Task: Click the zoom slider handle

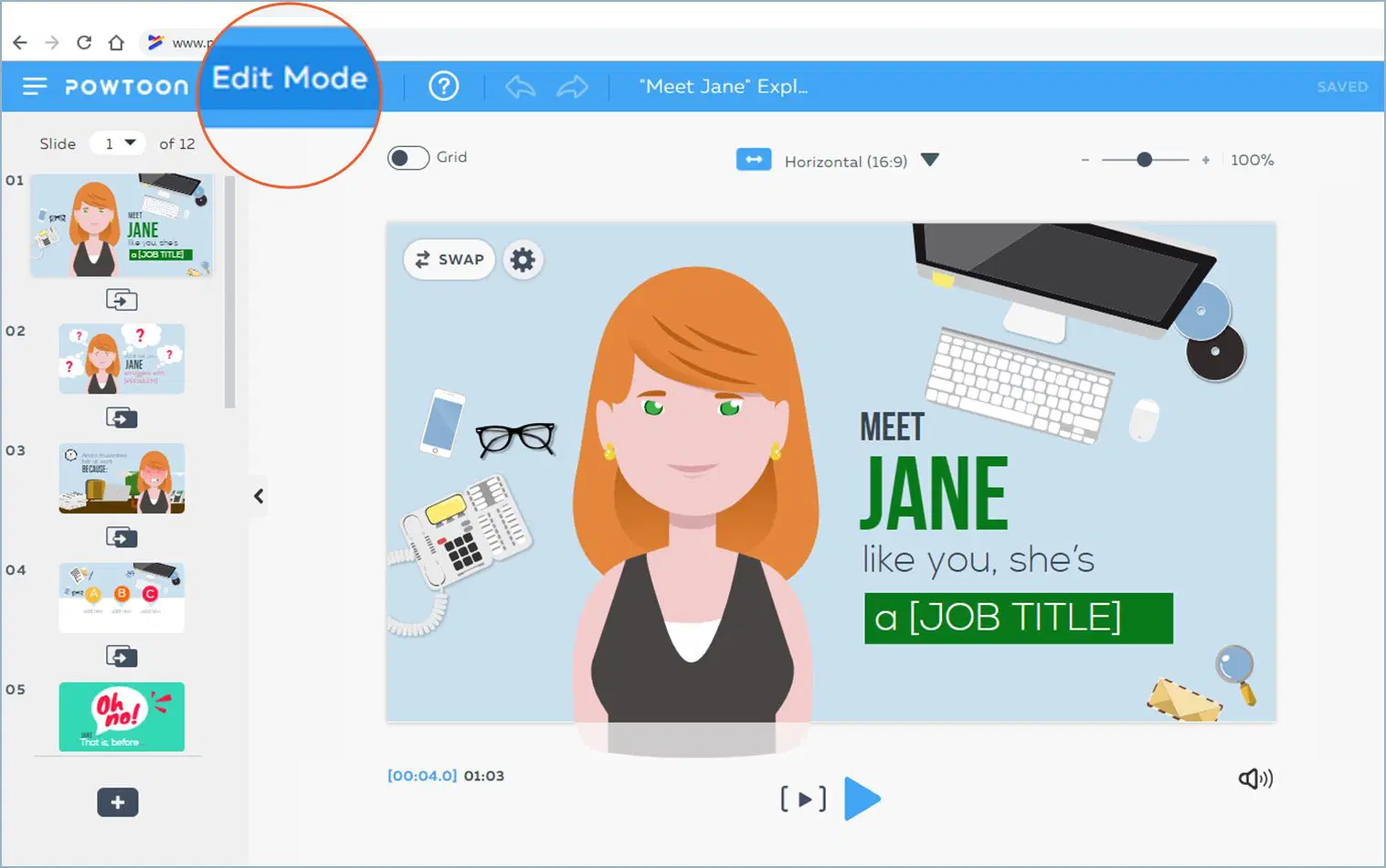Action: pyautogui.click(x=1144, y=160)
